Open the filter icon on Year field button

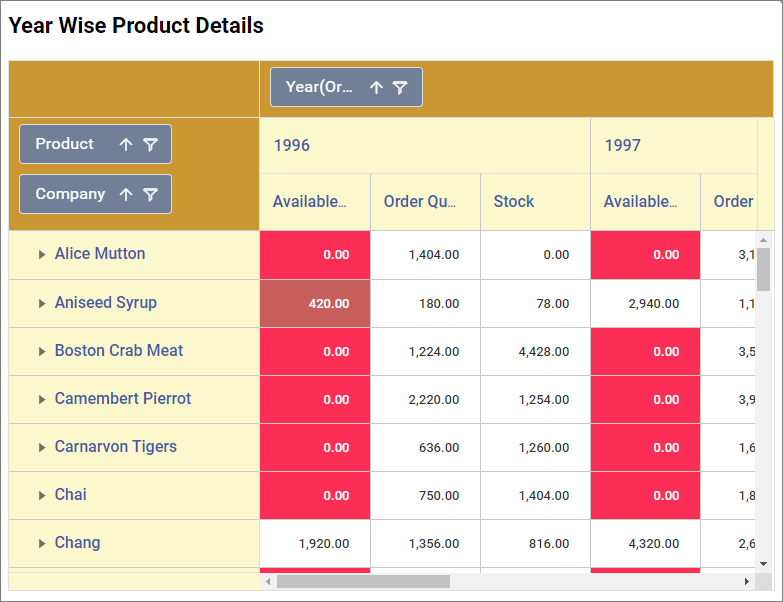pyautogui.click(x=400, y=87)
